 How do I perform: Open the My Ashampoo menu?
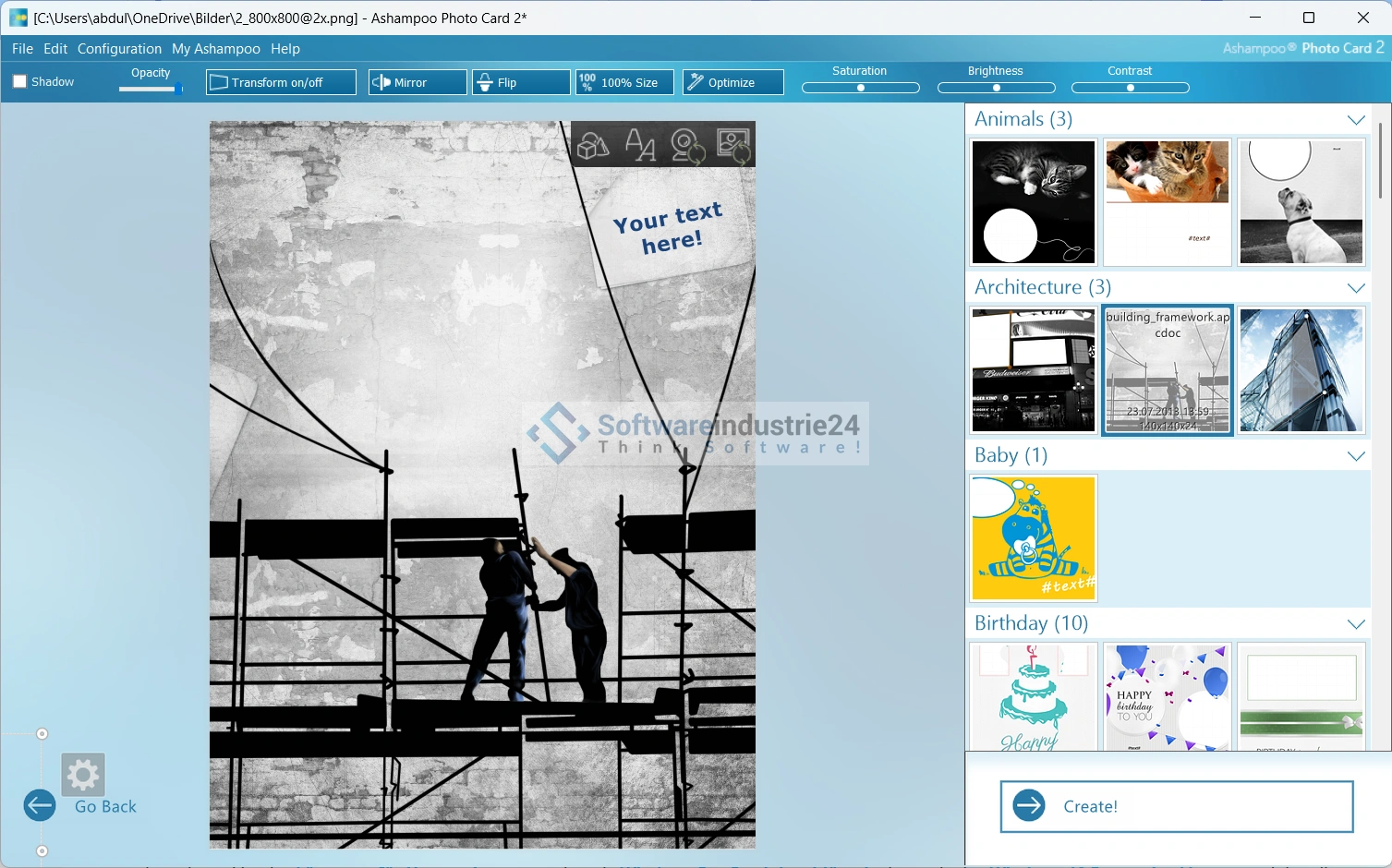tap(215, 49)
